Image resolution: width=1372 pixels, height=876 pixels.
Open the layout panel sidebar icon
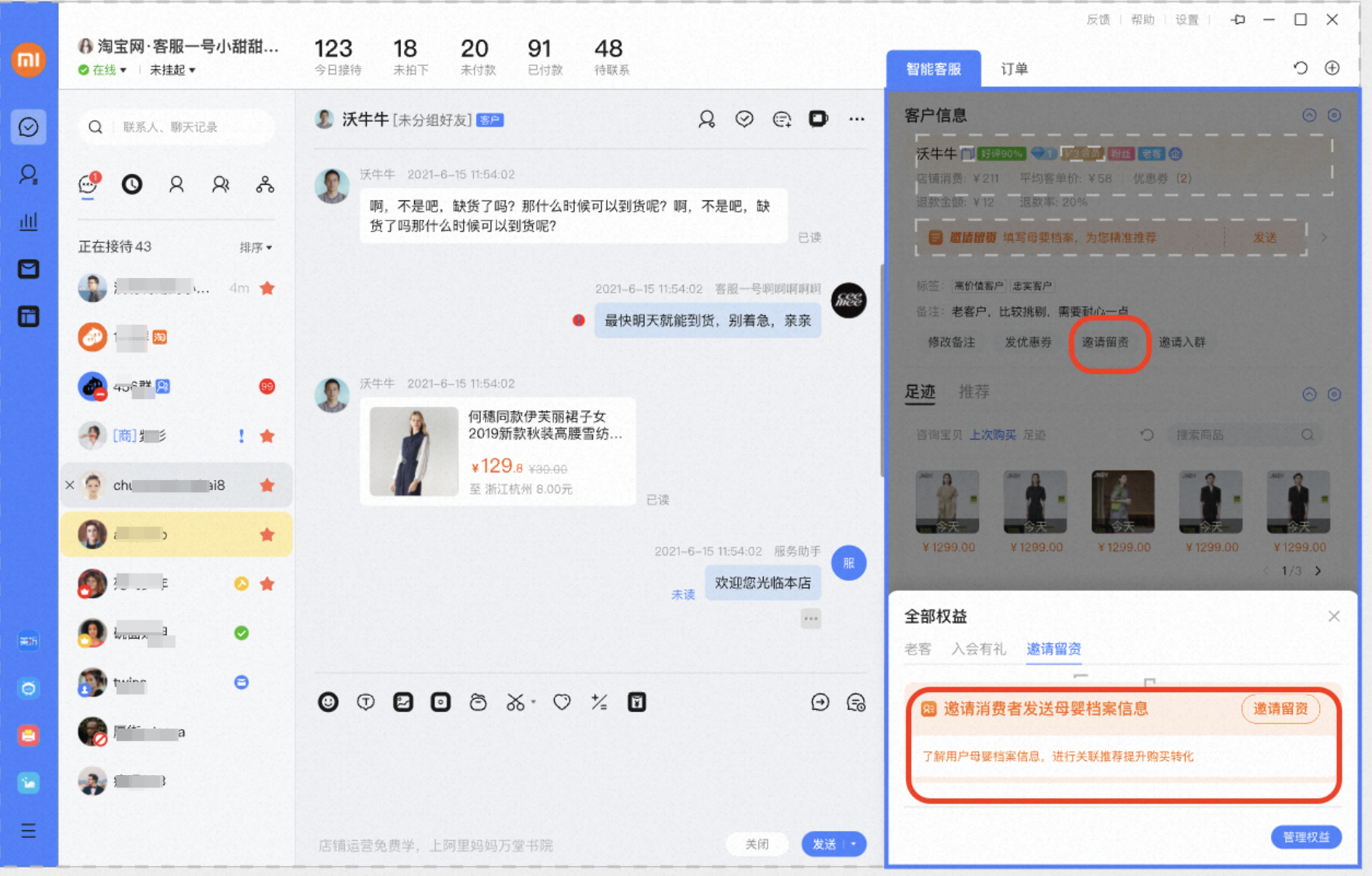(x=29, y=316)
